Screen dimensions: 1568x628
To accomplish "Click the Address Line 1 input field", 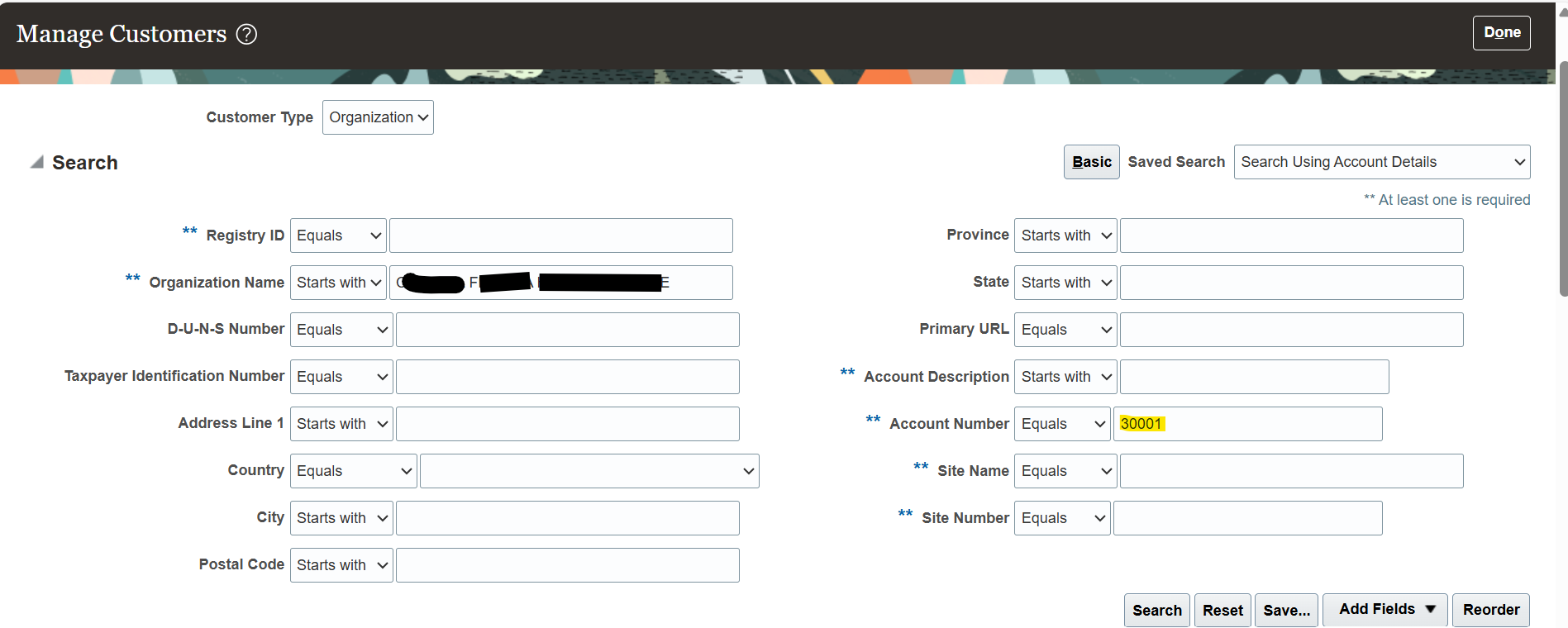I will coord(567,424).
